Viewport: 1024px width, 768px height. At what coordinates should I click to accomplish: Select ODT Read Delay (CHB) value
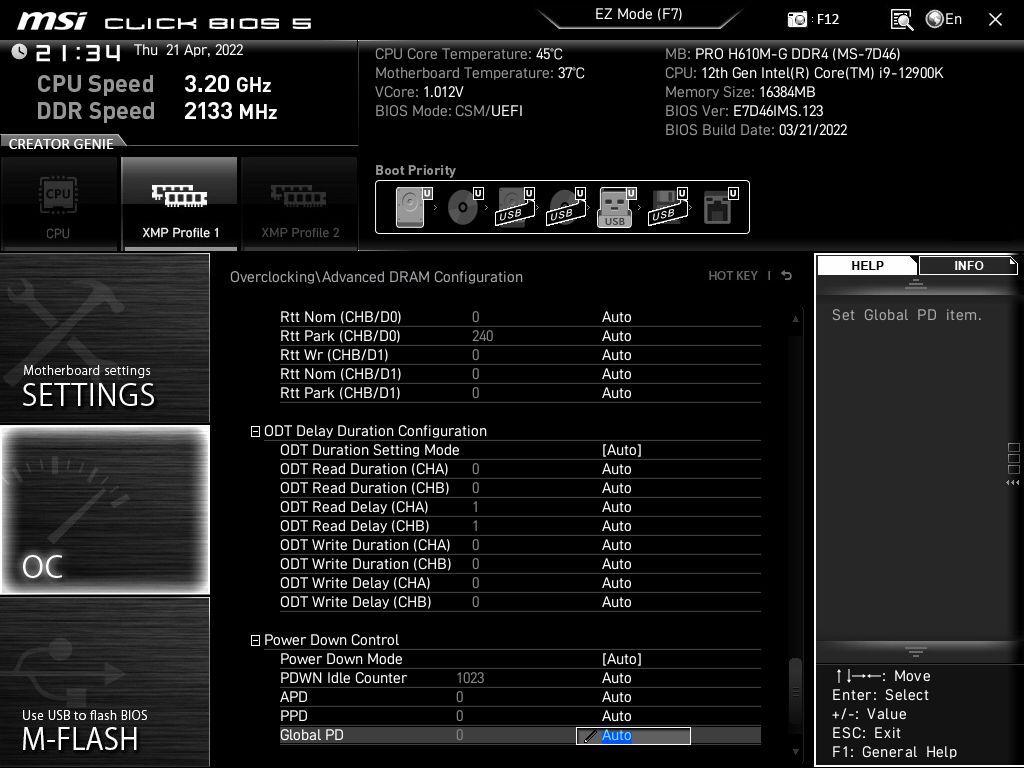[616, 526]
